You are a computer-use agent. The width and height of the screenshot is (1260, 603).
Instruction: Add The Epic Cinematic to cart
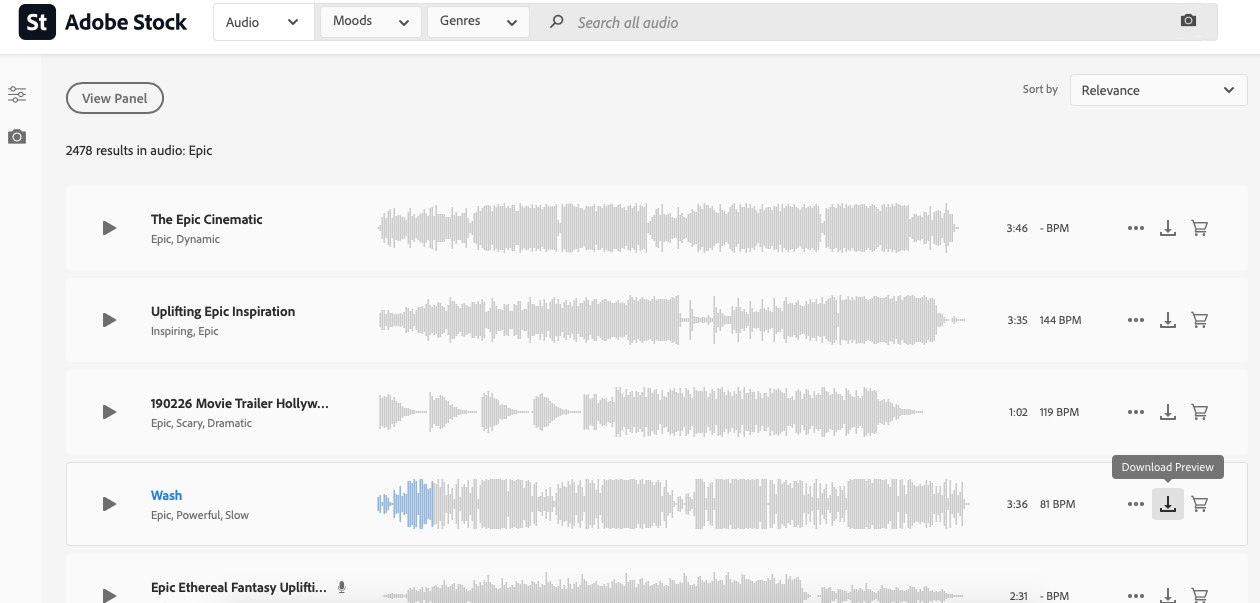point(1200,228)
